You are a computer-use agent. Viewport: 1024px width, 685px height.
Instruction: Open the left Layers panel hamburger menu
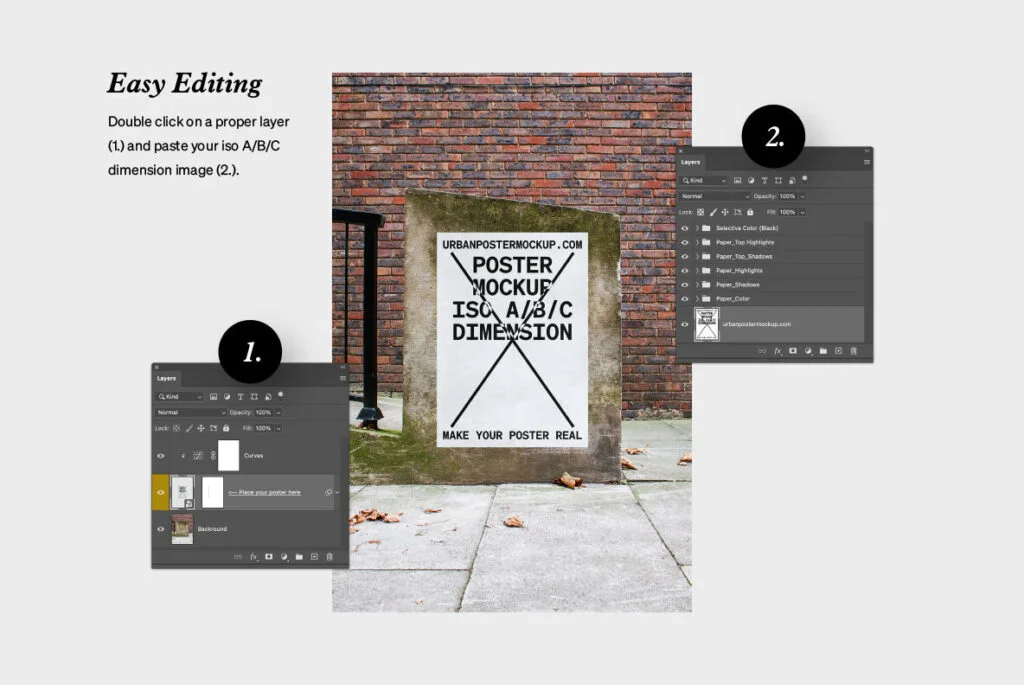(342, 378)
